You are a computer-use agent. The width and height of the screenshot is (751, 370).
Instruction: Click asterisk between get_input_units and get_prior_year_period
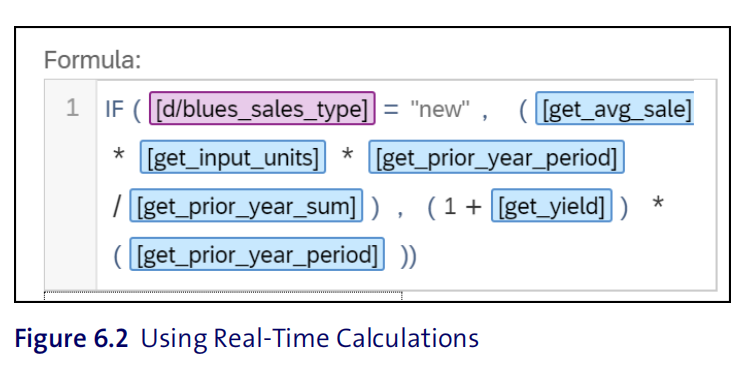[347, 156]
